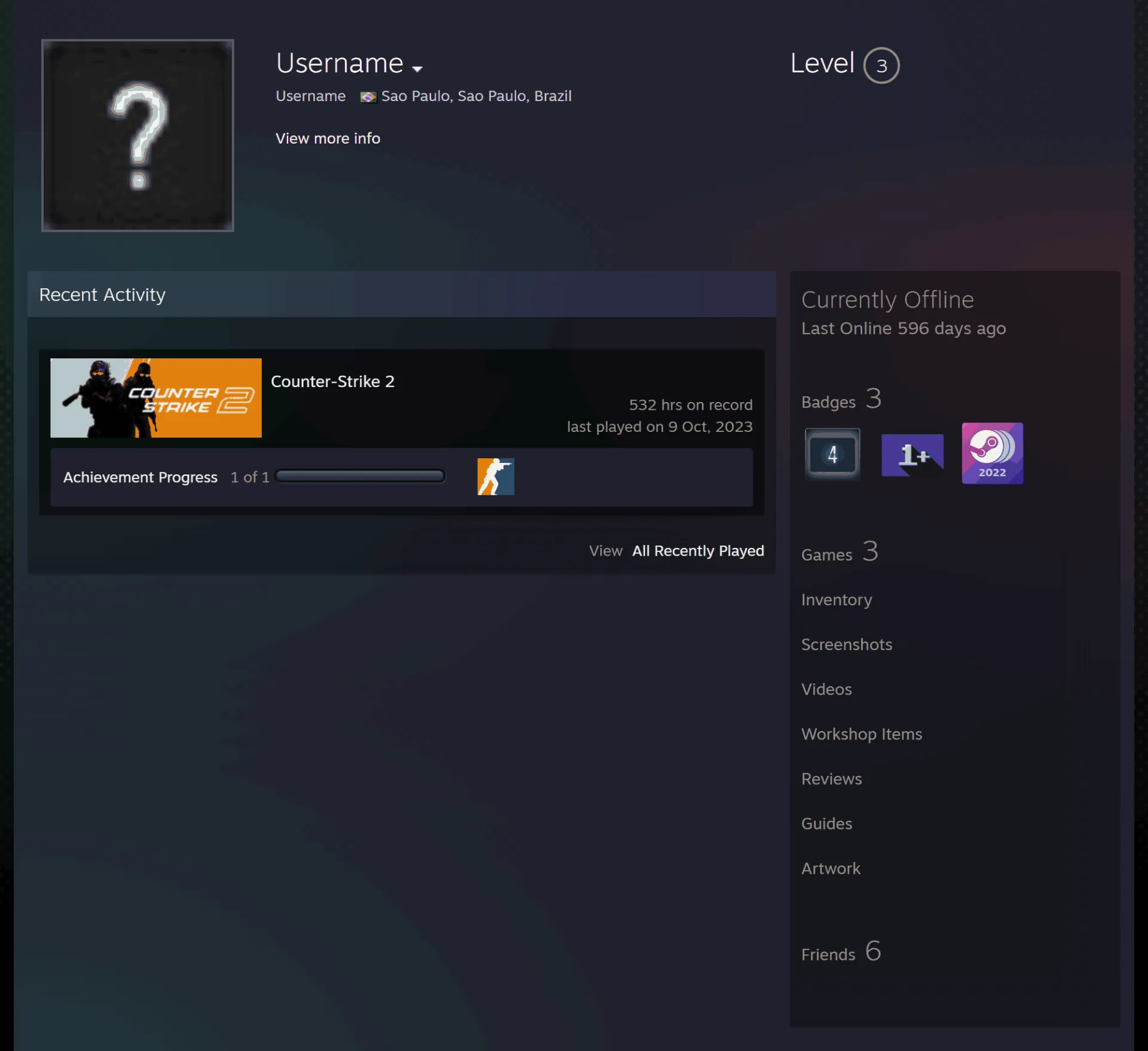Click the '1 of 1' achievement count

pos(250,477)
